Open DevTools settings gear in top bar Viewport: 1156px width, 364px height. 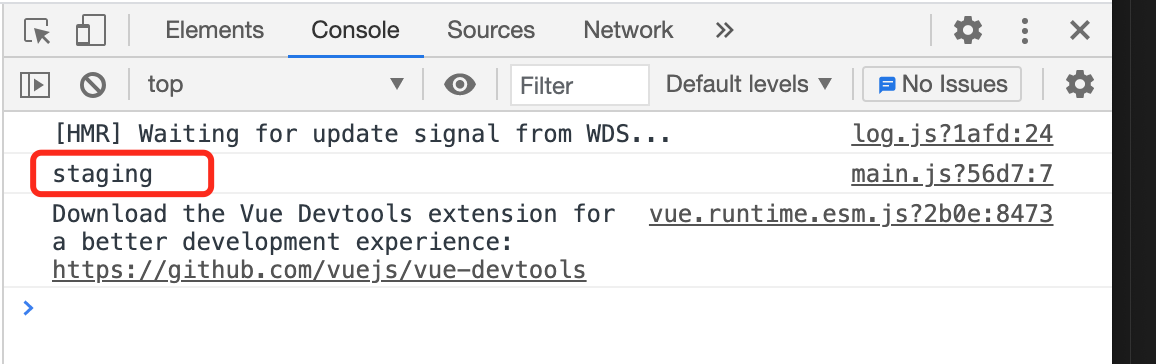click(968, 30)
